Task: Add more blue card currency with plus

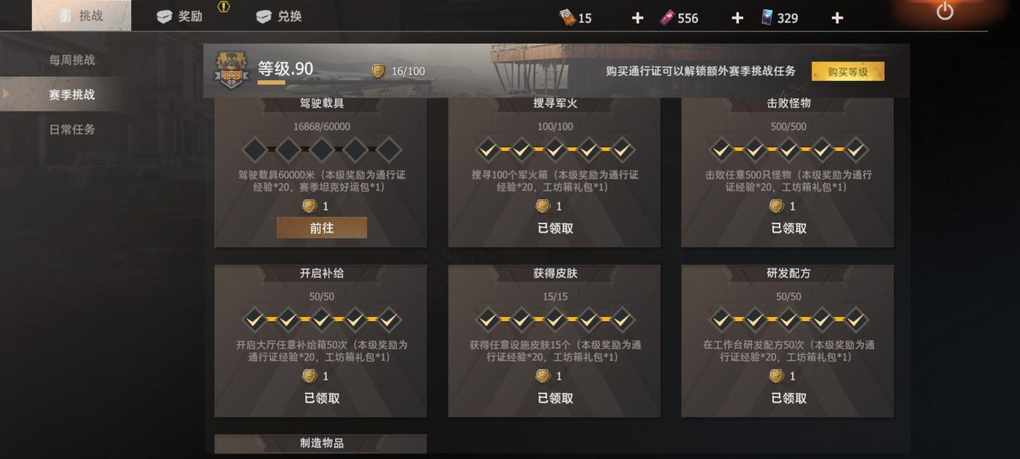Action: [x=837, y=18]
